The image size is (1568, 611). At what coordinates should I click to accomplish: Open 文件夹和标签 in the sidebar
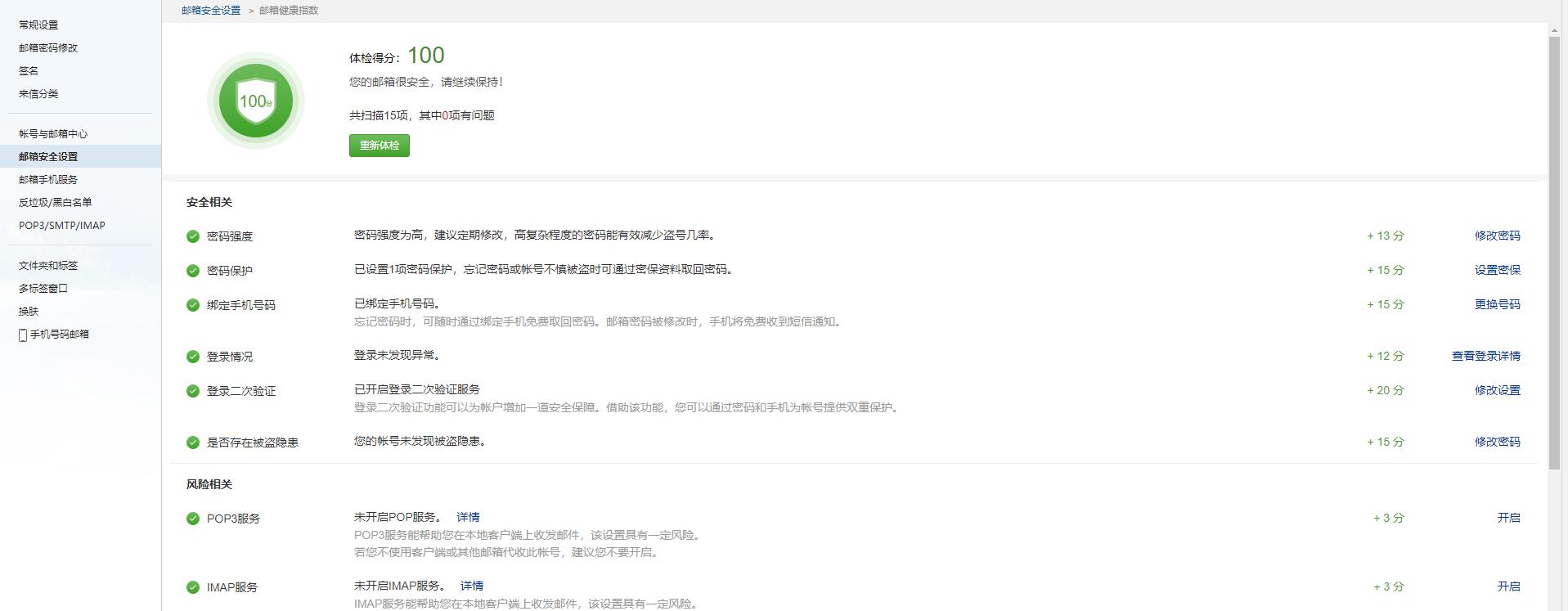click(x=48, y=266)
